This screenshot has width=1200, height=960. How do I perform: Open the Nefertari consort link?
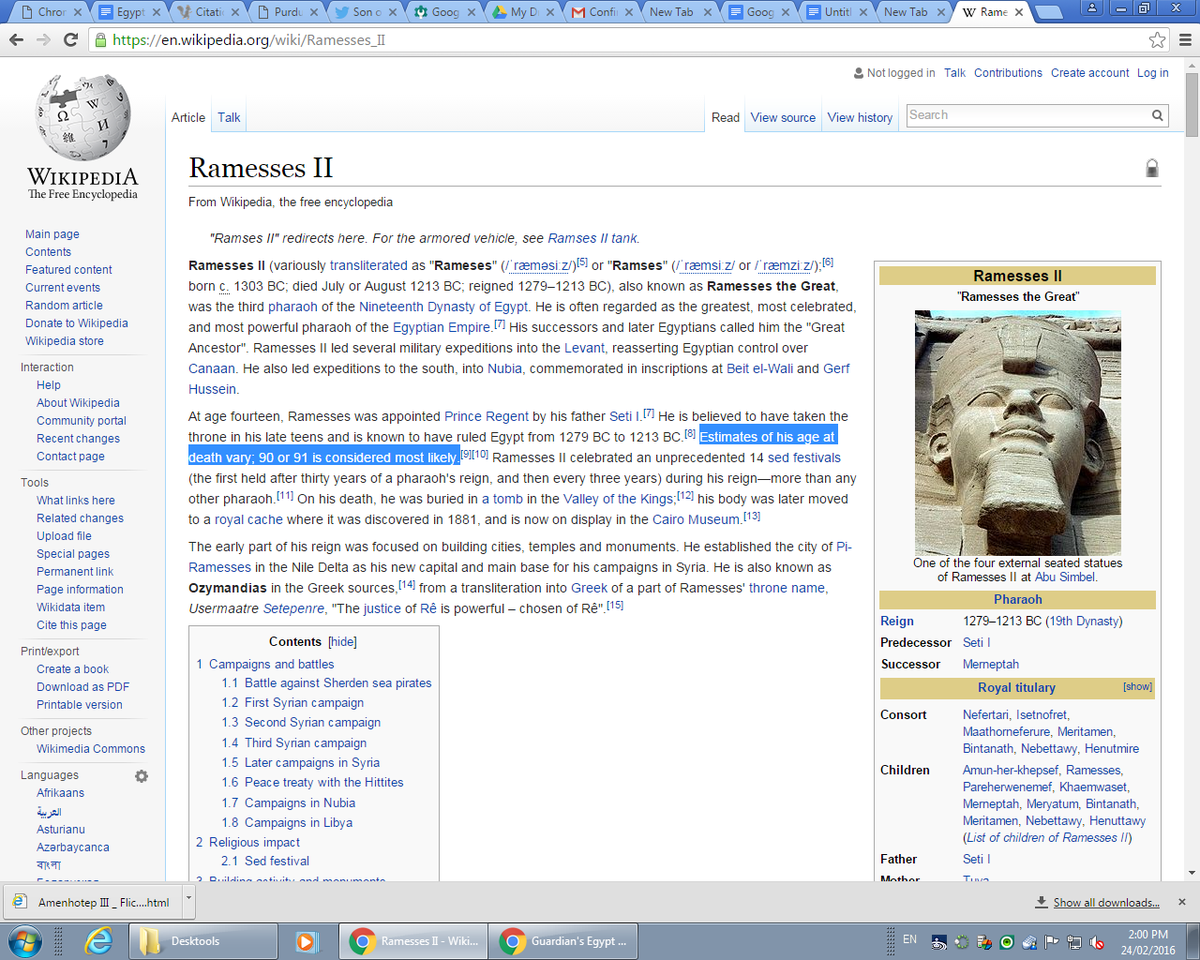[986, 715]
